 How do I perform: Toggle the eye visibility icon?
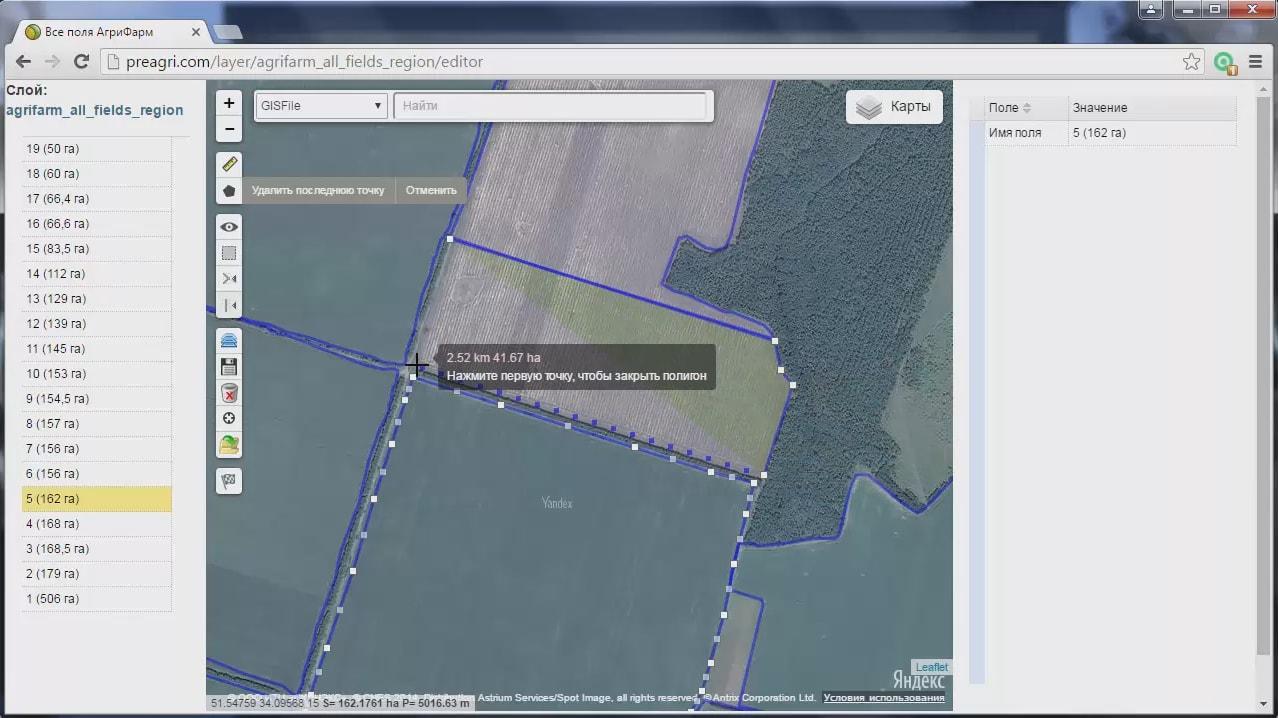click(x=229, y=227)
